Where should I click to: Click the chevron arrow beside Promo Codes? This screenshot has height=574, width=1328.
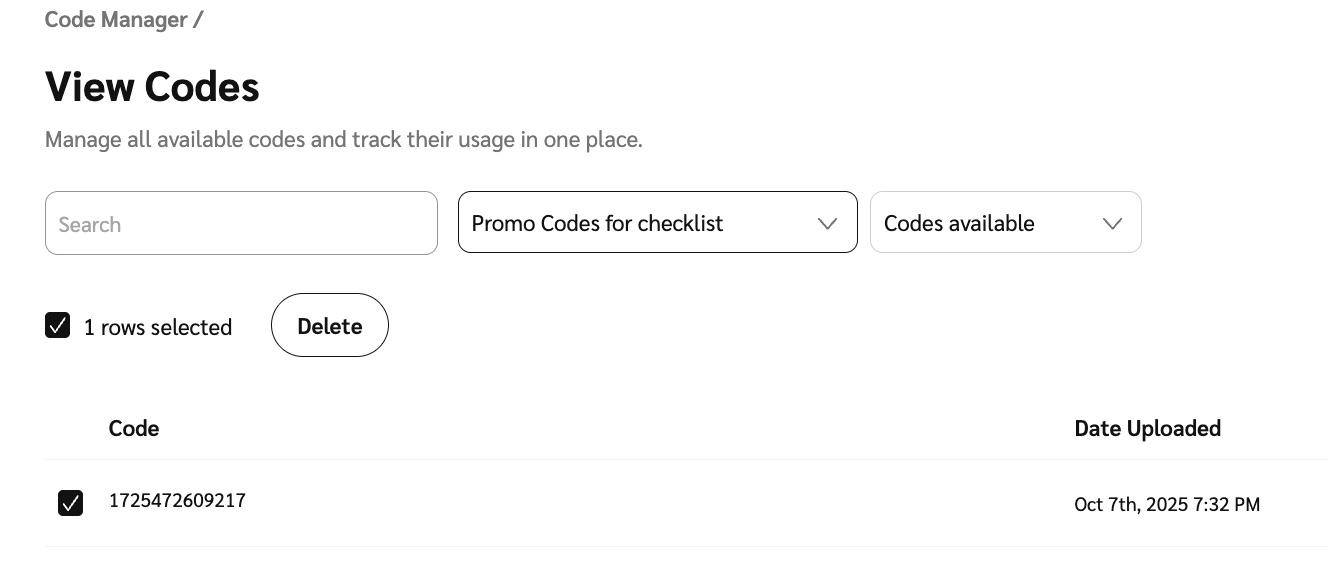[x=827, y=223]
